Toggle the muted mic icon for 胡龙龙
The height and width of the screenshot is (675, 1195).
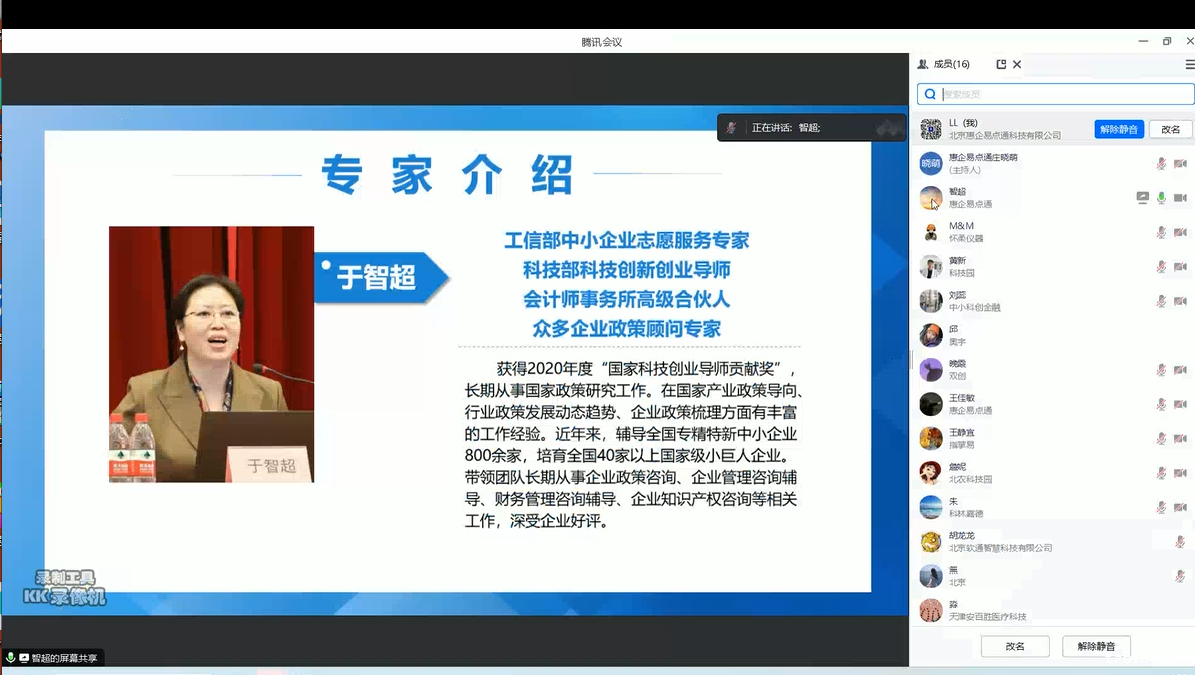1180,542
